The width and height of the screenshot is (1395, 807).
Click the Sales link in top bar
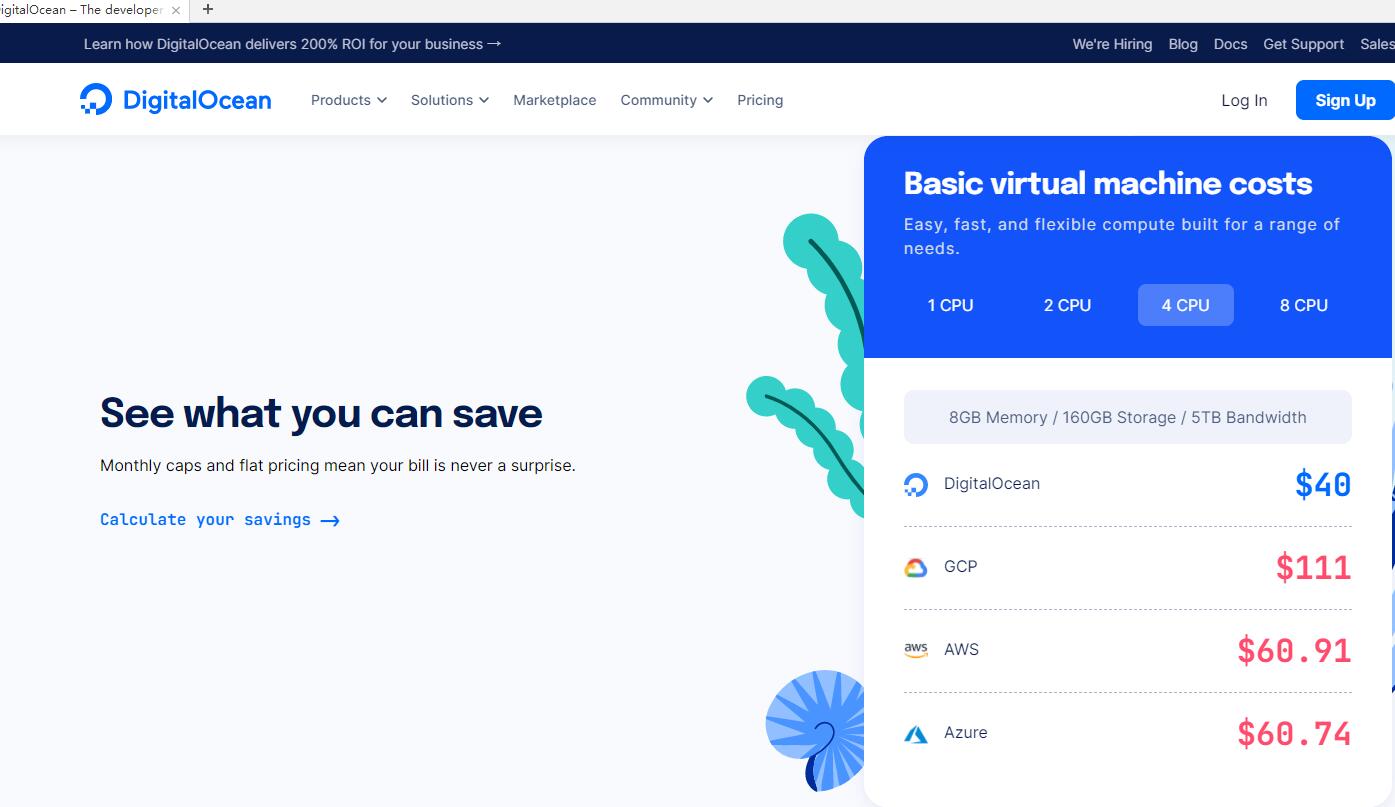point(1377,44)
